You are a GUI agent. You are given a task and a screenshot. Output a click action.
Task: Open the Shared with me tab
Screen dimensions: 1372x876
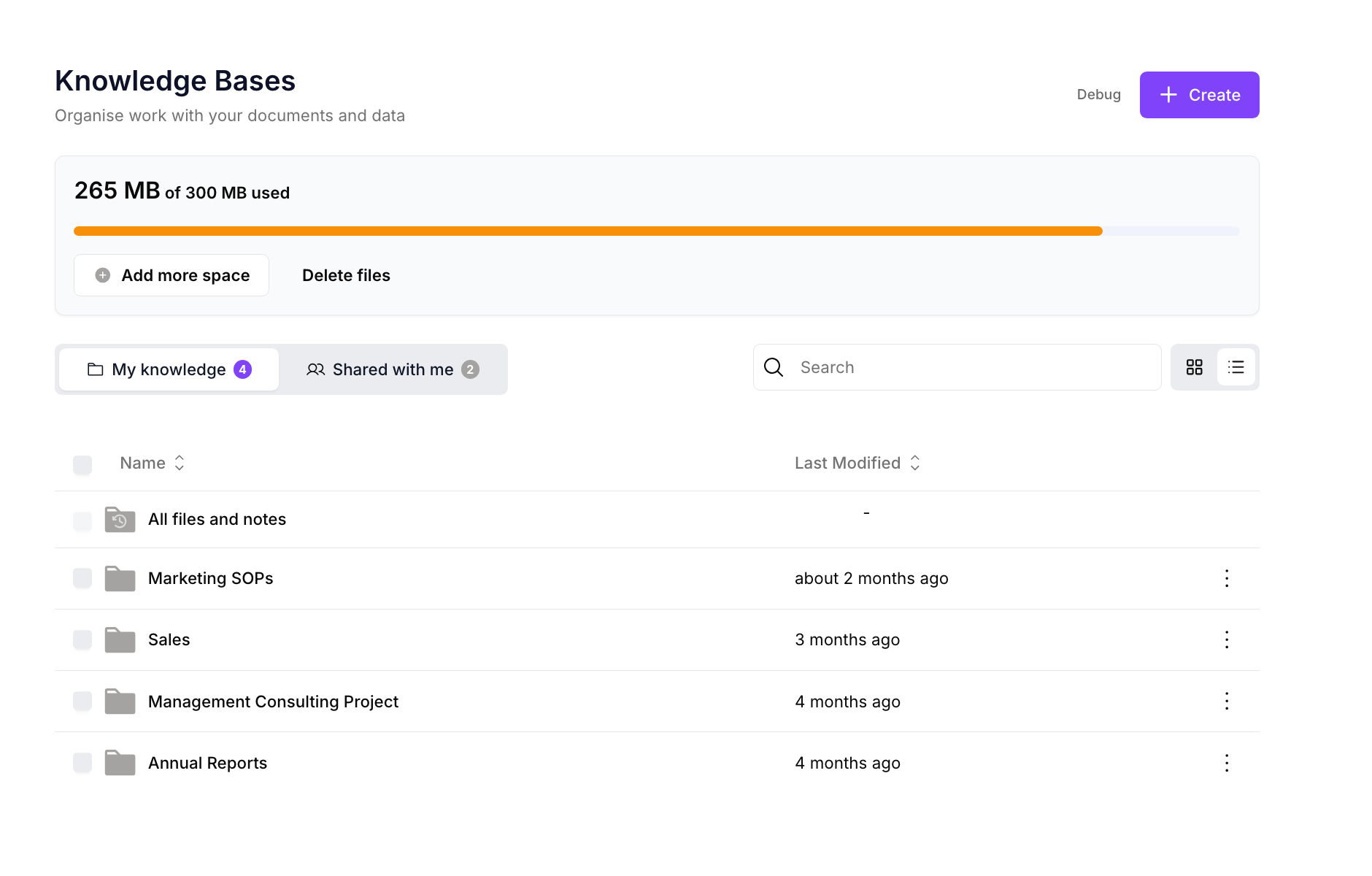click(x=393, y=369)
